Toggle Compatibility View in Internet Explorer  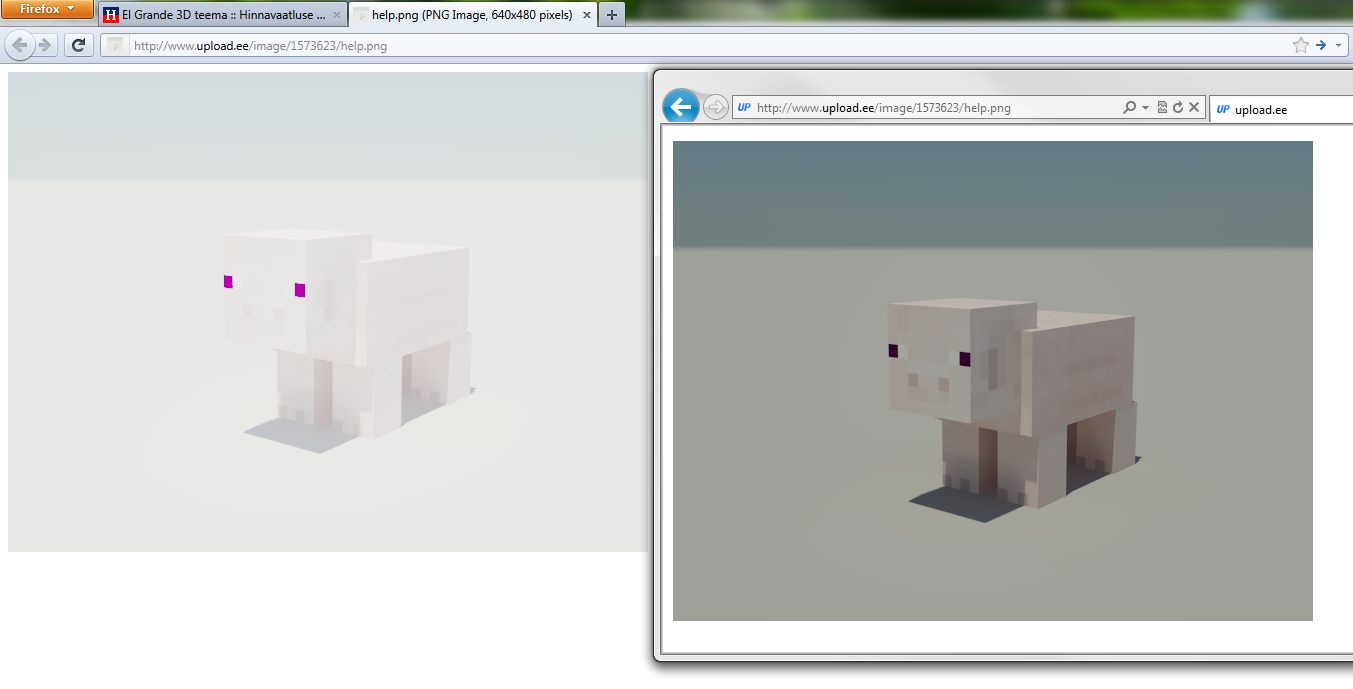(x=1162, y=107)
